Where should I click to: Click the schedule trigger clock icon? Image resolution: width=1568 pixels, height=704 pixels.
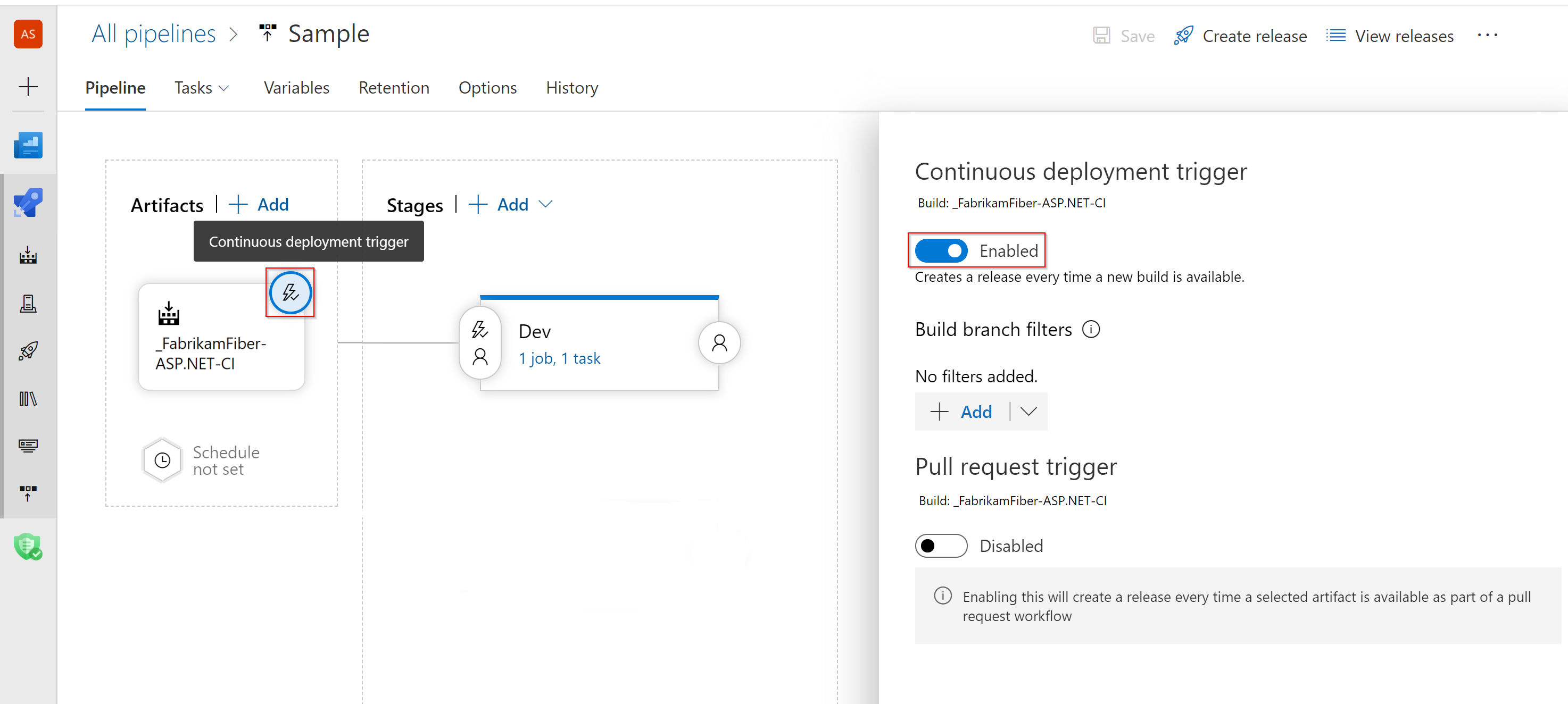(160, 459)
